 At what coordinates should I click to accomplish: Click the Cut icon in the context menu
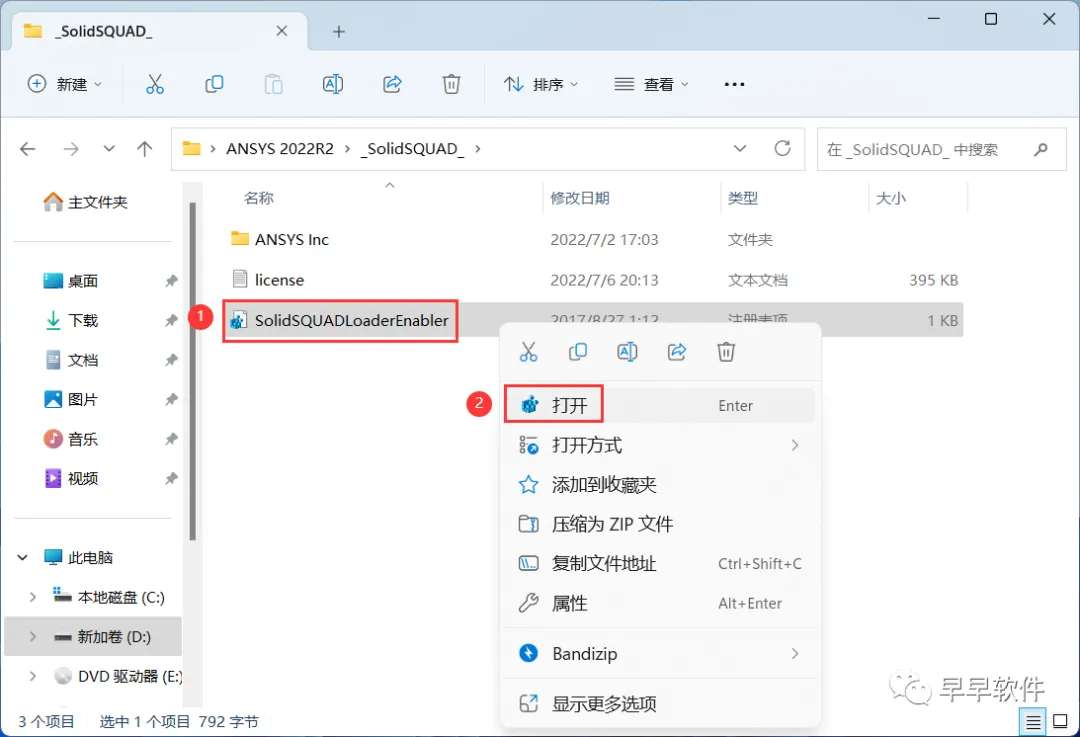pyautogui.click(x=528, y=352)
